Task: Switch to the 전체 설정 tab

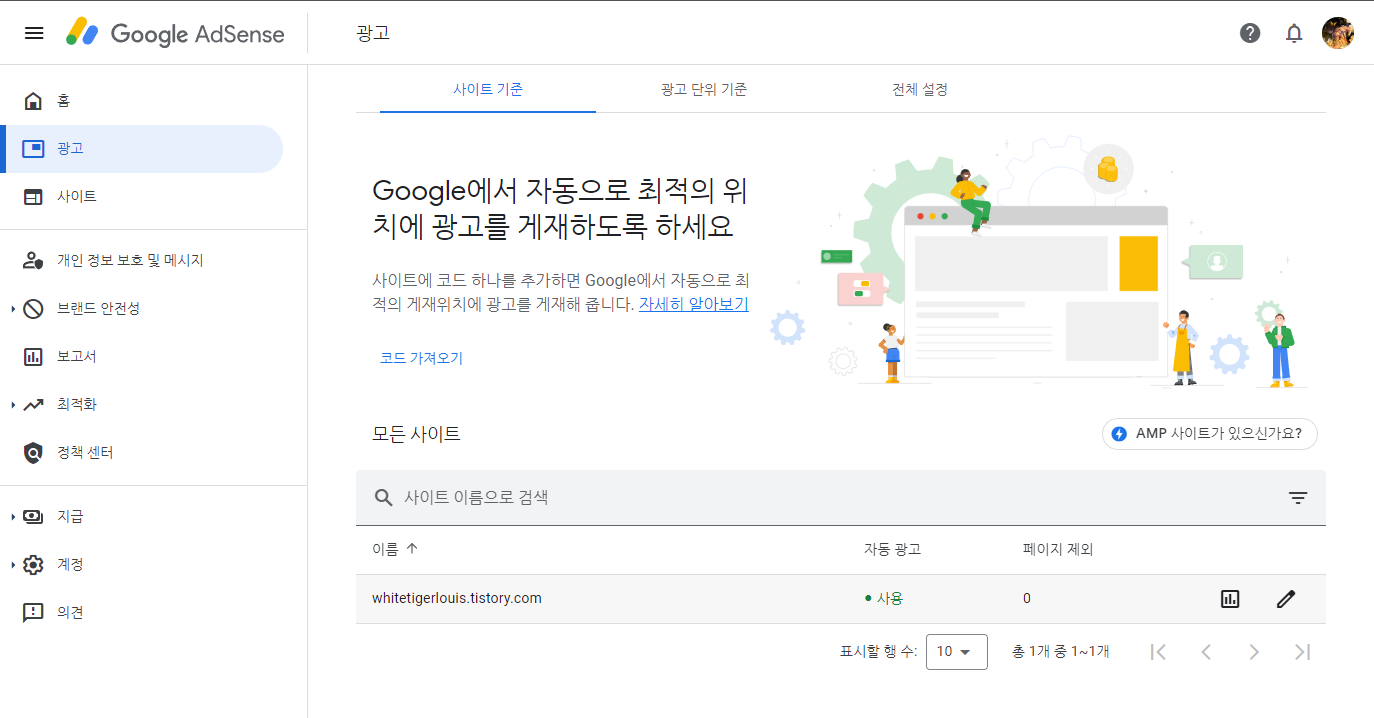Action: pyautogui.click(x=920, y=89)
